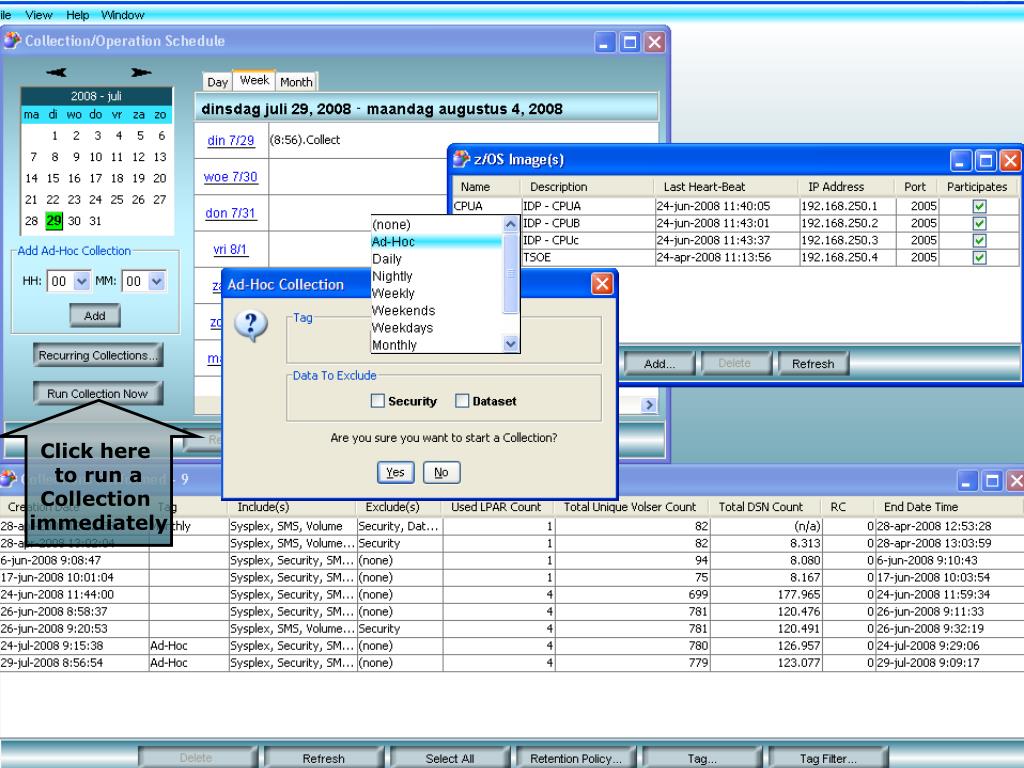This screenshot has width=1024, height=768.
Task: Toggle Participates checkbox for CPUA
Action: 979,206
